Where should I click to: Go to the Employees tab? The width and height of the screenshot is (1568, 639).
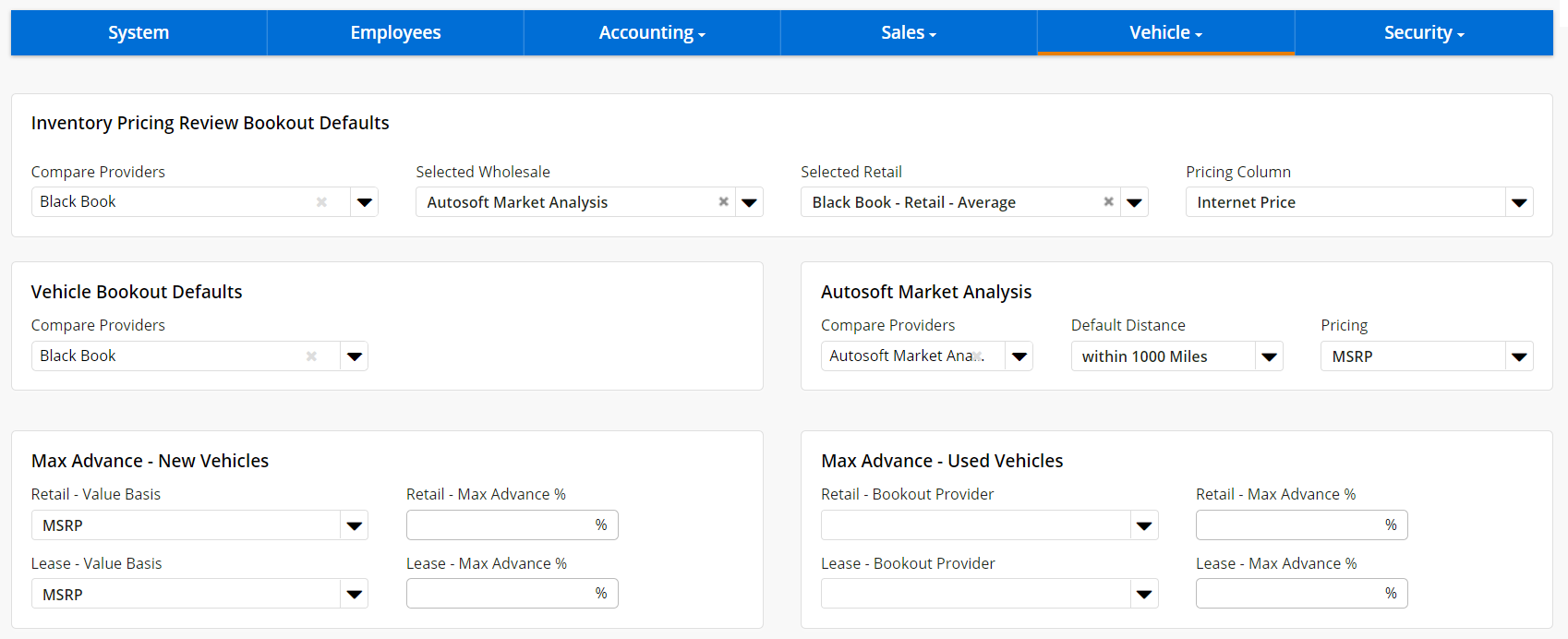[395, 33]
